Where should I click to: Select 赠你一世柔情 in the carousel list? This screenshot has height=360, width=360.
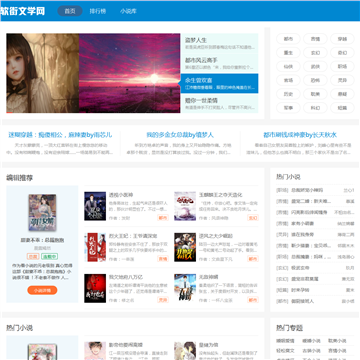click(x=219, y=103)
